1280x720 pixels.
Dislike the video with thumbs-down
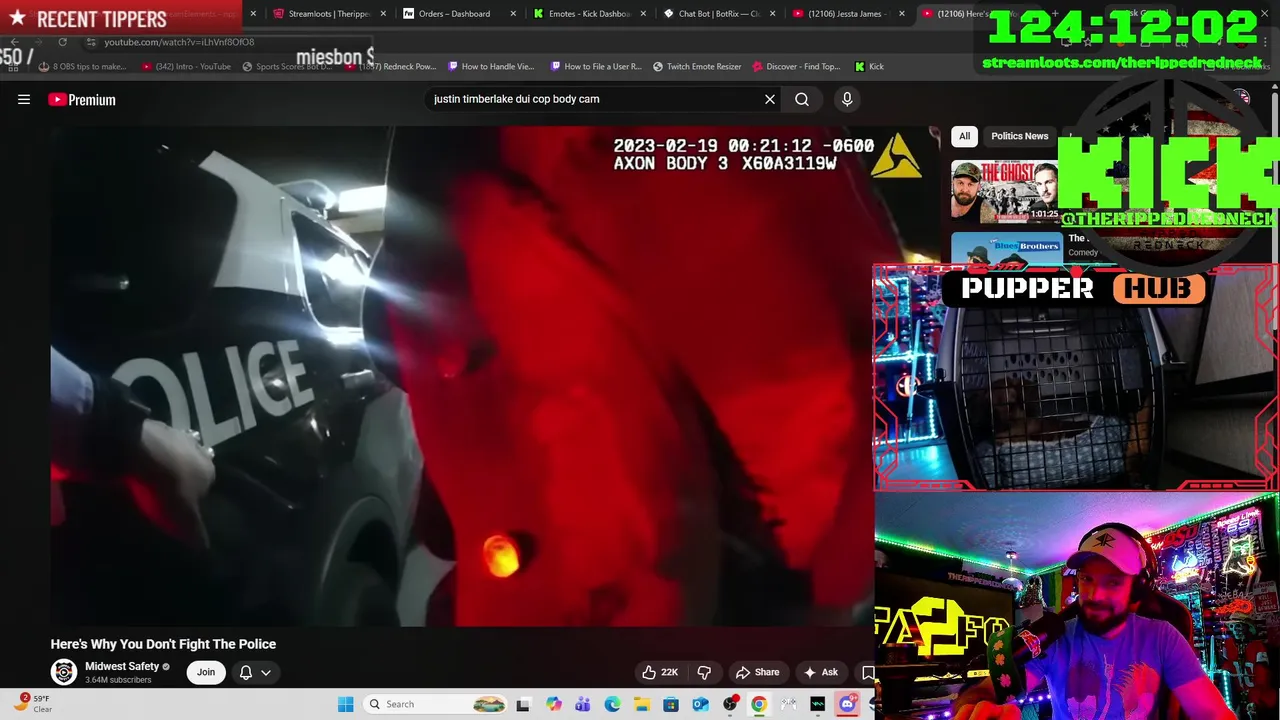coord(704,672)
